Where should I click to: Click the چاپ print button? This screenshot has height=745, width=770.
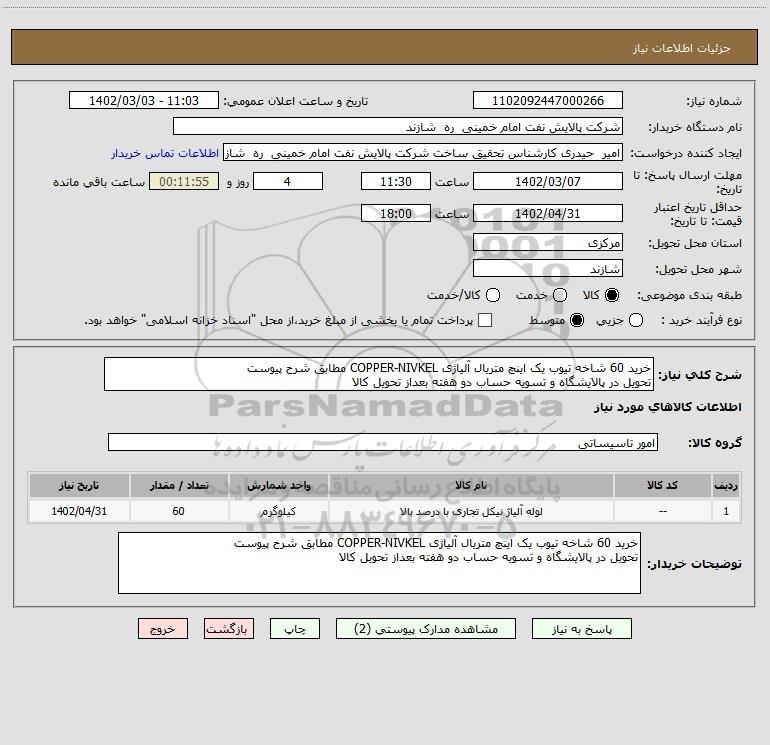[295, 629]
